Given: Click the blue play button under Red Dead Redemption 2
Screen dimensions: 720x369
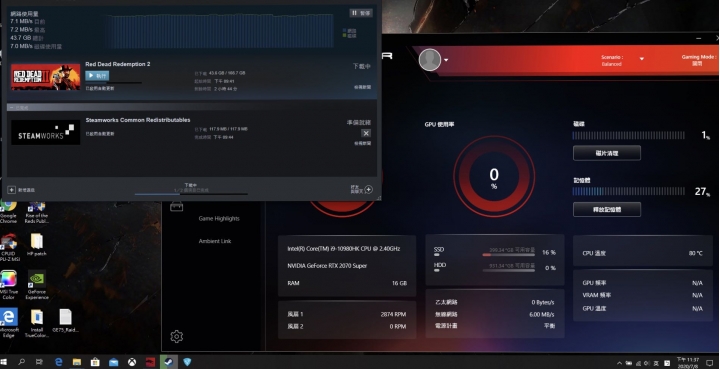Looking at the screenshot, I should pyautogui.click(x=97, y=76).
